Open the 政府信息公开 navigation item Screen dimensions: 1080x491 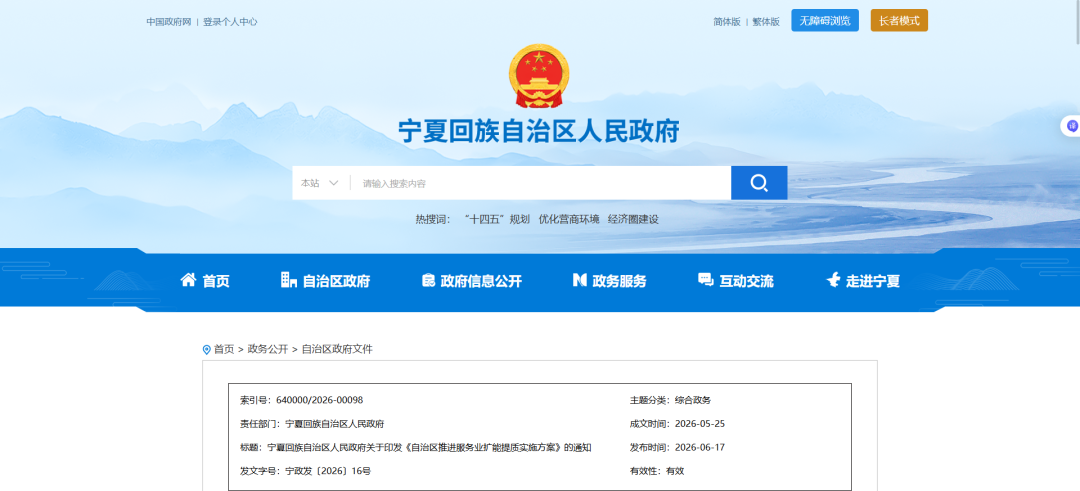(481, 281)
